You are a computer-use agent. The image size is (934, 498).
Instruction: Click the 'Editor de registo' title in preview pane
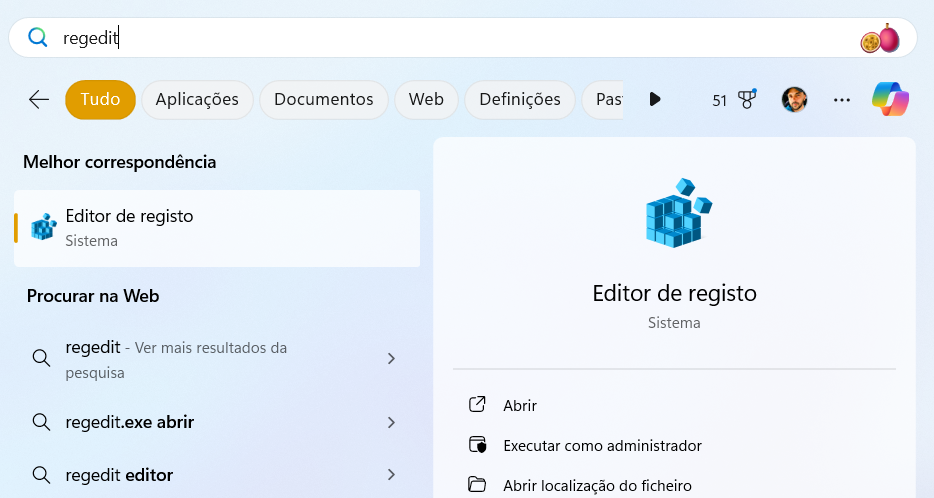[674, 294]
